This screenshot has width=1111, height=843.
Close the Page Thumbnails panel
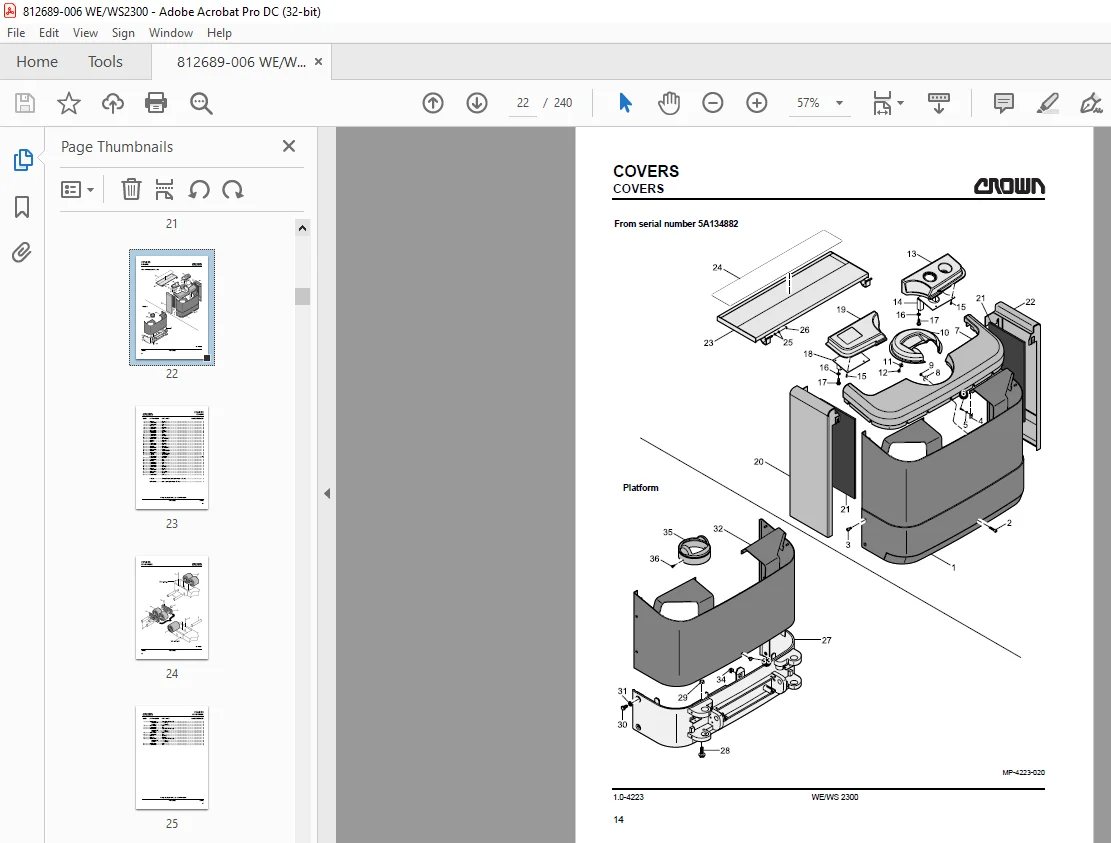point(288,146)
